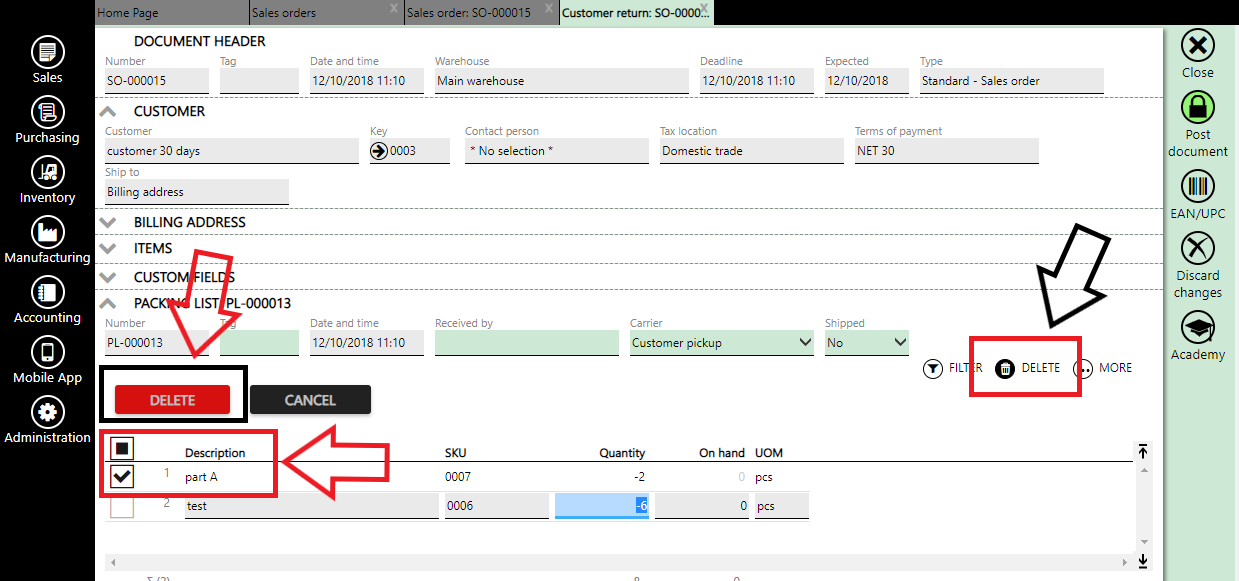Viewport: 1239px width, 581px height.
Task: Click the EAN/UPC barcode icon
Action: tap(1198, 186)
